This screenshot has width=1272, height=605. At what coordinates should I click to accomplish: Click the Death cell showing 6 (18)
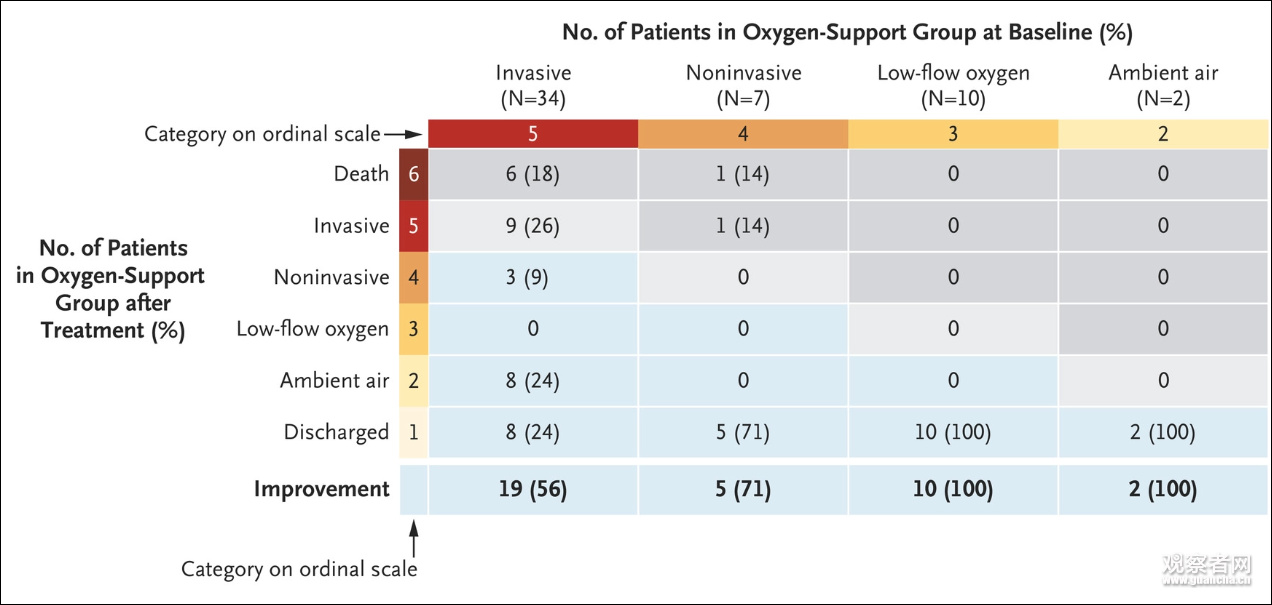(x=533, y=174)
